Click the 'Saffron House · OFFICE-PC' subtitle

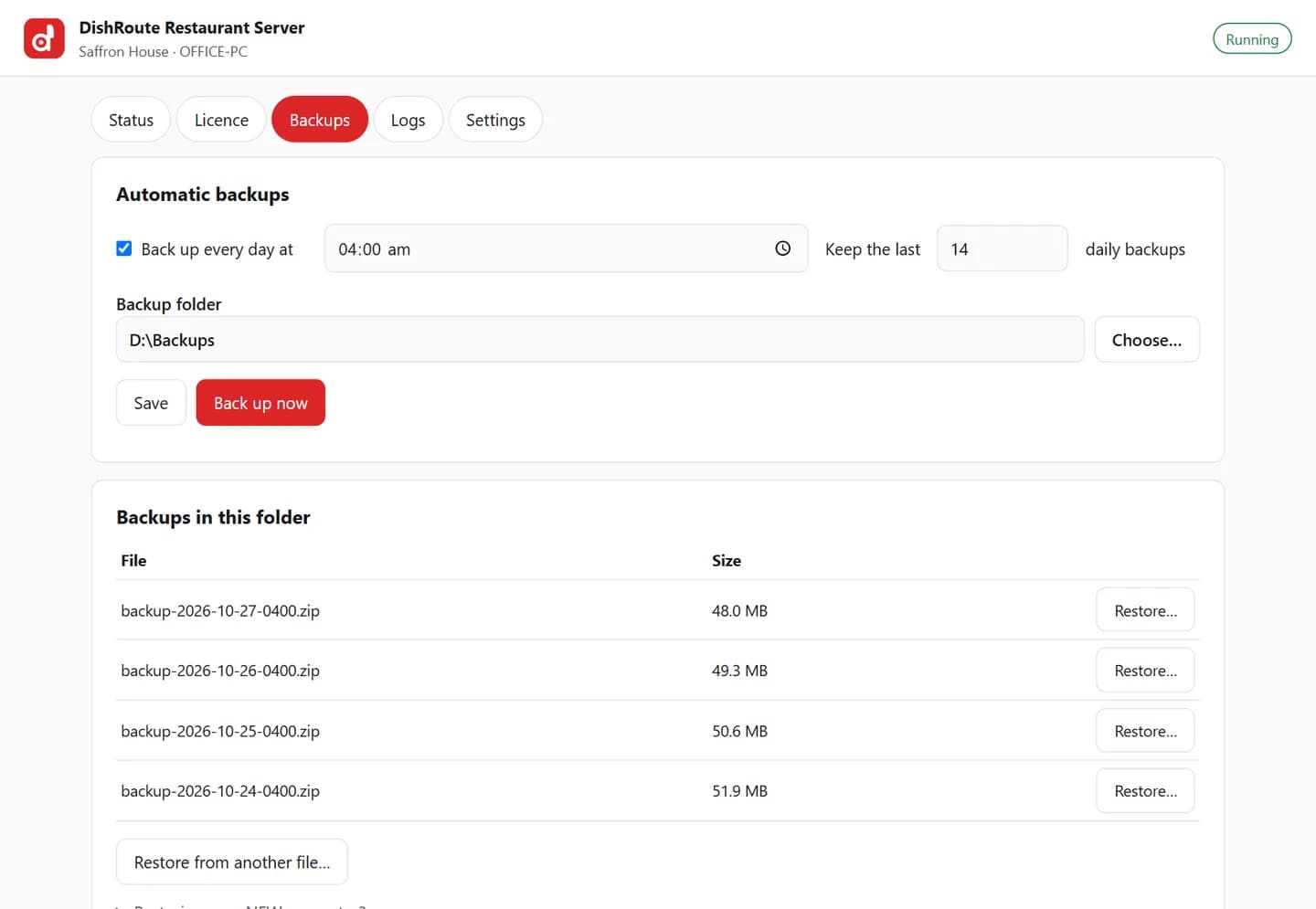(163, 51)
